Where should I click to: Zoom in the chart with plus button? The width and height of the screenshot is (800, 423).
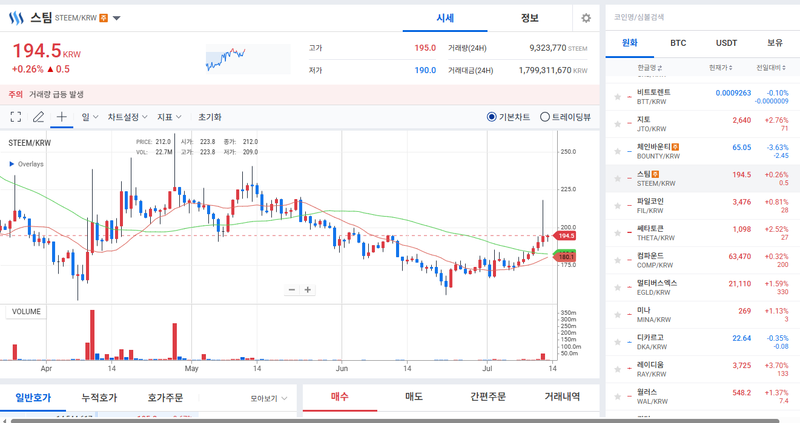click(308, 290)
